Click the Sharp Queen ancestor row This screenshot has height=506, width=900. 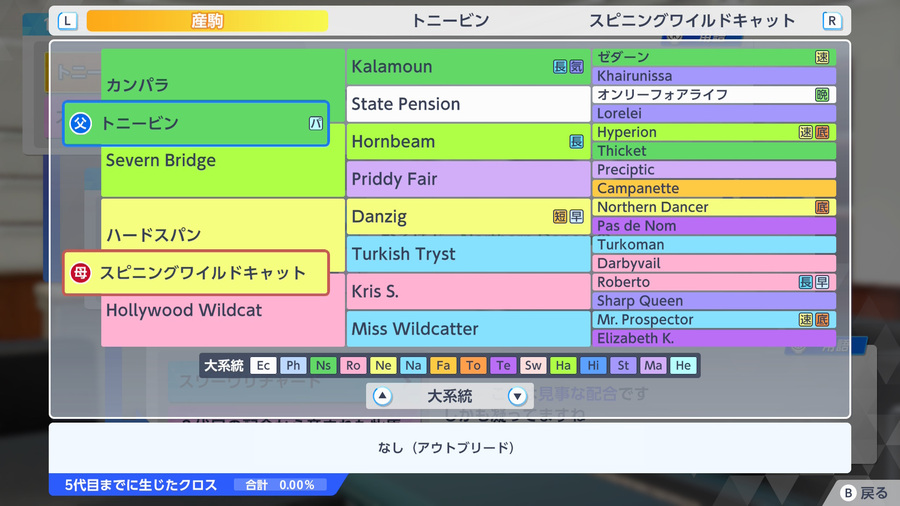(x=713, y=301)
